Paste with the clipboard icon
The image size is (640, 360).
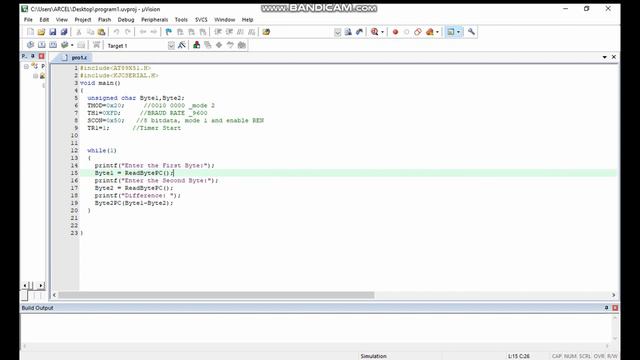click(x=101, y=32)
